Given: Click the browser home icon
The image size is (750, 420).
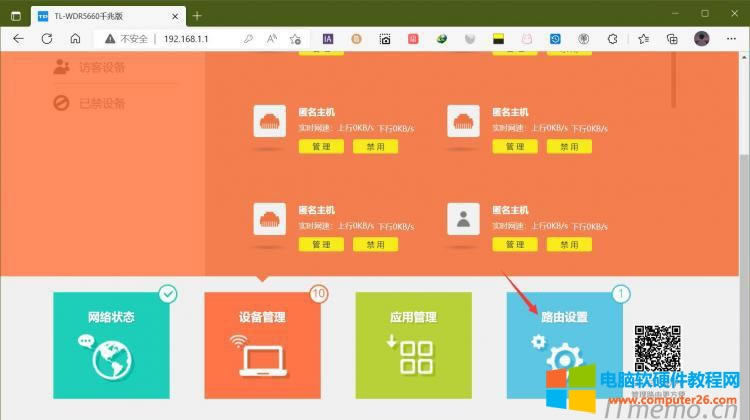Looking at the screenshot, I should point(75,38).
